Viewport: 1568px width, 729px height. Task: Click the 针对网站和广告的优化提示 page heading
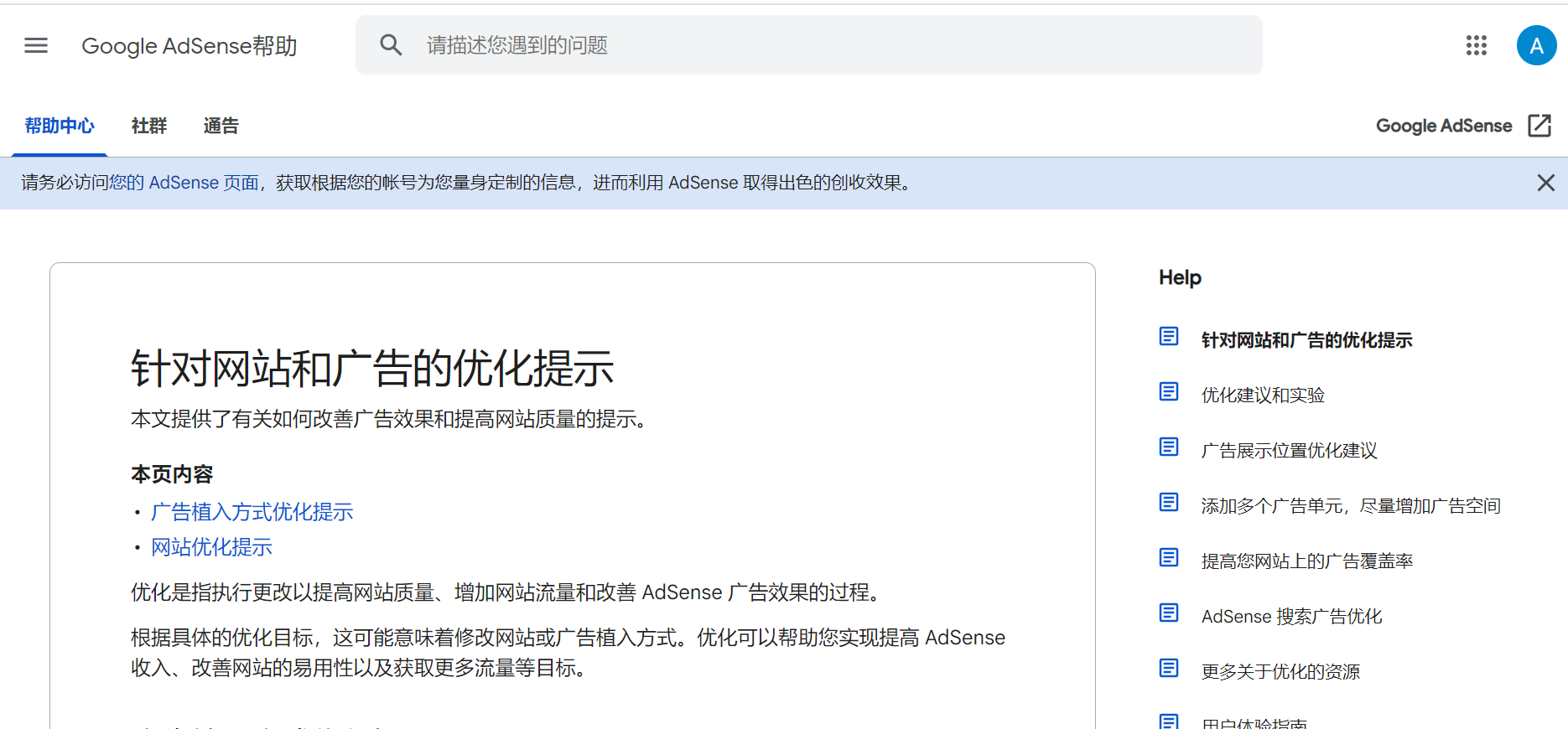click(372, 369)
